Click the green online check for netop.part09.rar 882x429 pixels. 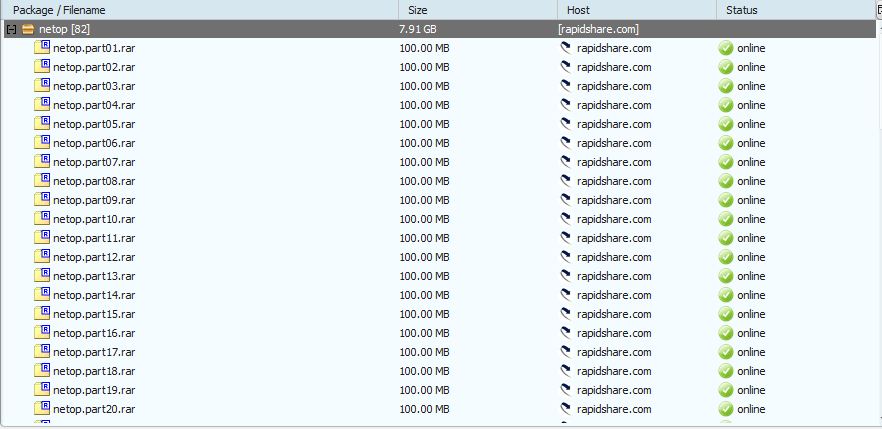726,200
